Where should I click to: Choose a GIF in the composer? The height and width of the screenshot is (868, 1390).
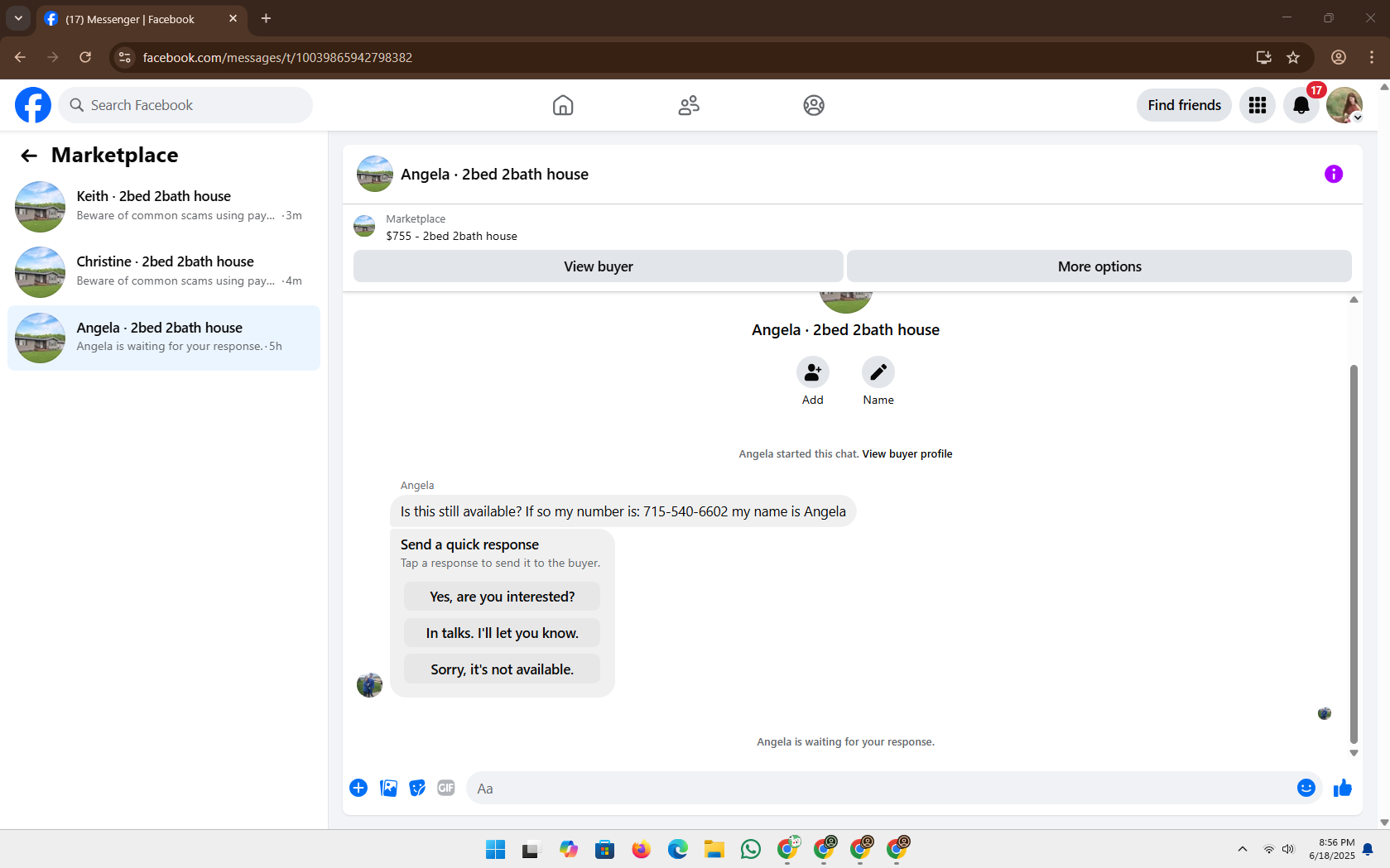pos(446,788)
